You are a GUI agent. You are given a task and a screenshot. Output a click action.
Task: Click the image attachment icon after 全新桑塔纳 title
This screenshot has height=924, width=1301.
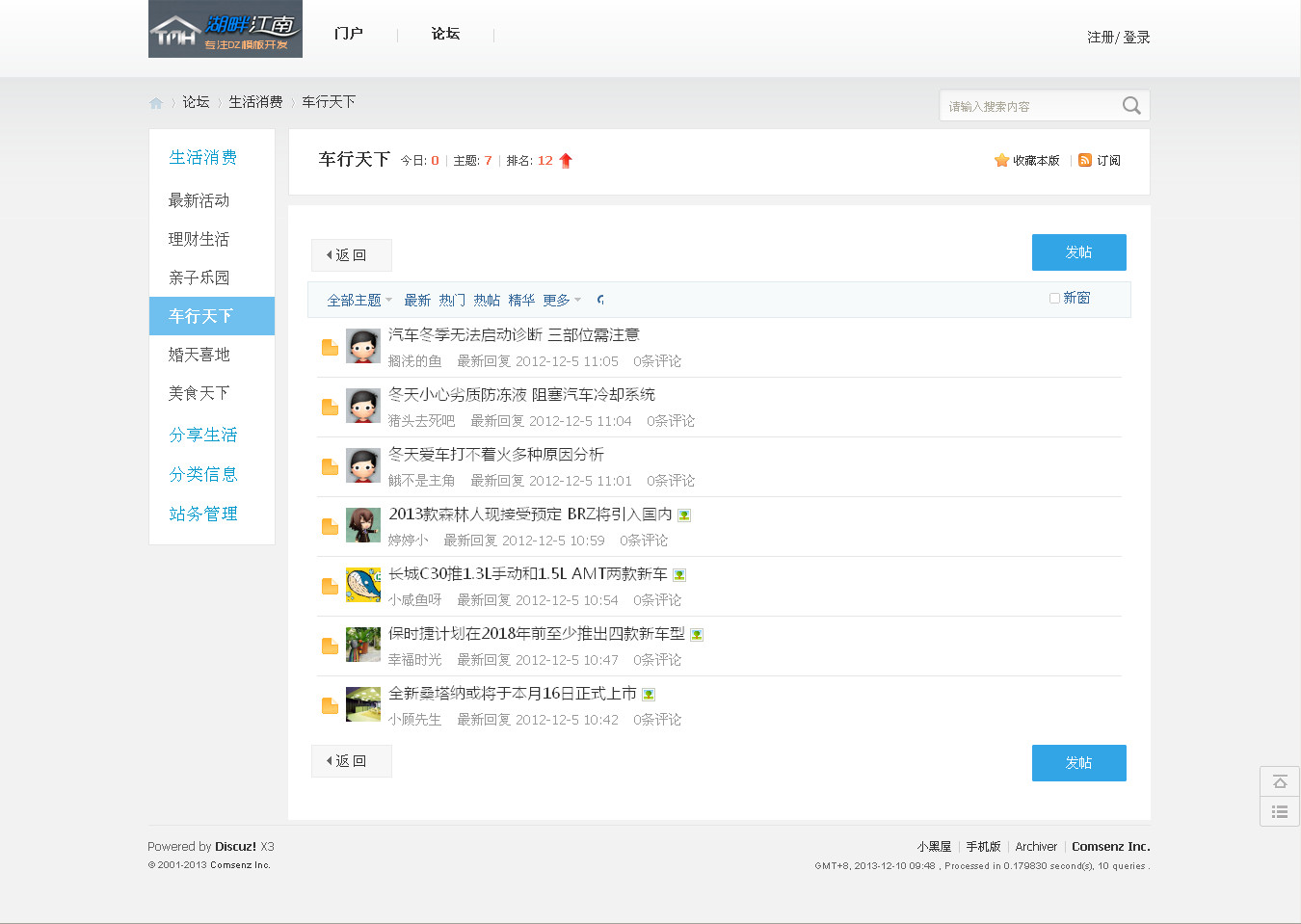(649, 695)
